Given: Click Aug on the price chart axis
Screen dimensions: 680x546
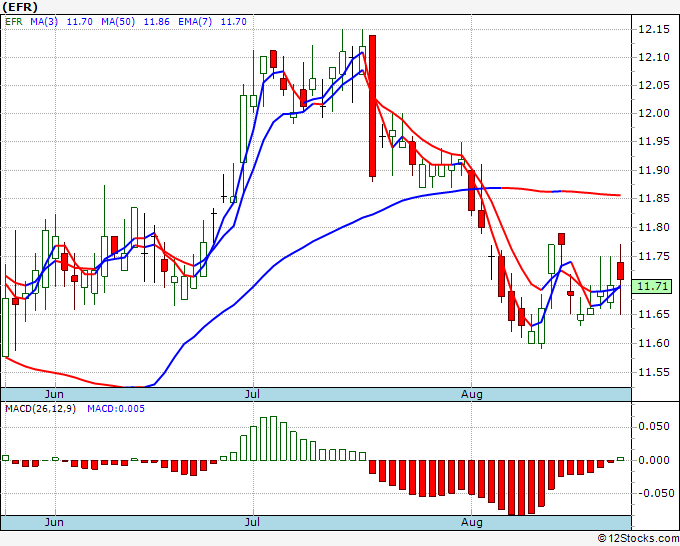Looking at the screenshot, I should coord(471,394).
